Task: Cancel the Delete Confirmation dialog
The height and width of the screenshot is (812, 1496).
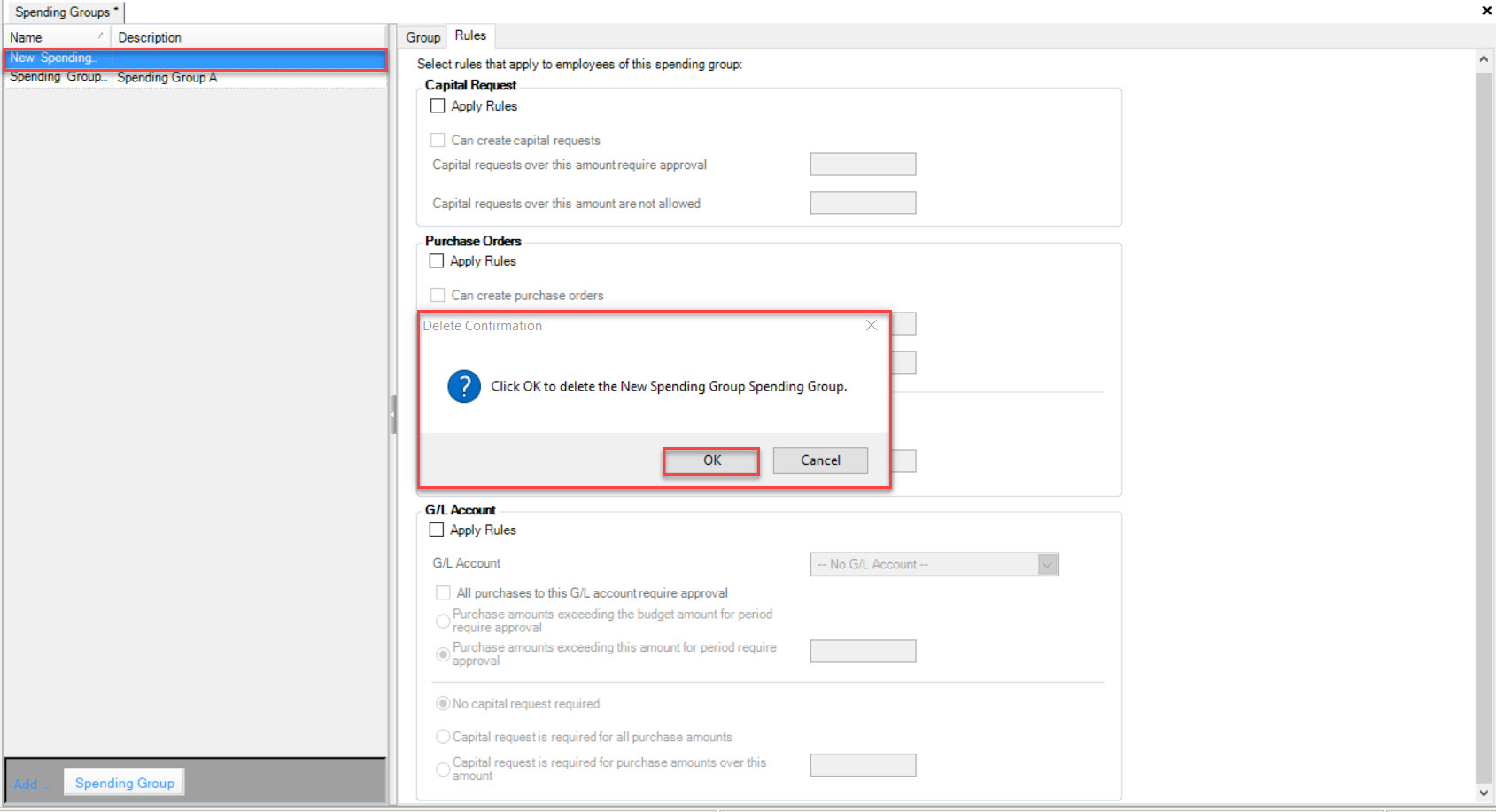Action: point(820,460)
